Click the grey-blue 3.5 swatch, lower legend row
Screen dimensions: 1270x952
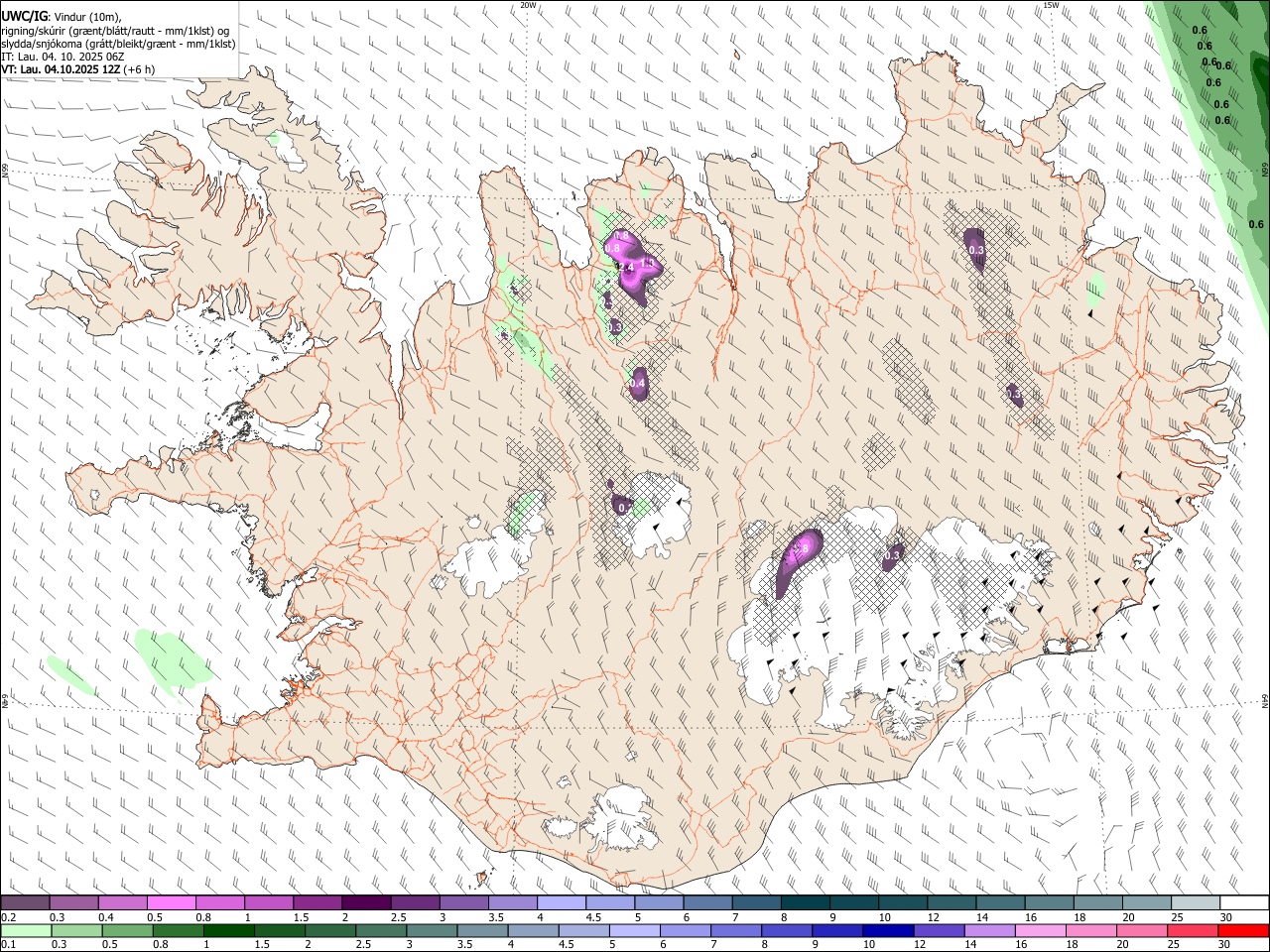482,930
